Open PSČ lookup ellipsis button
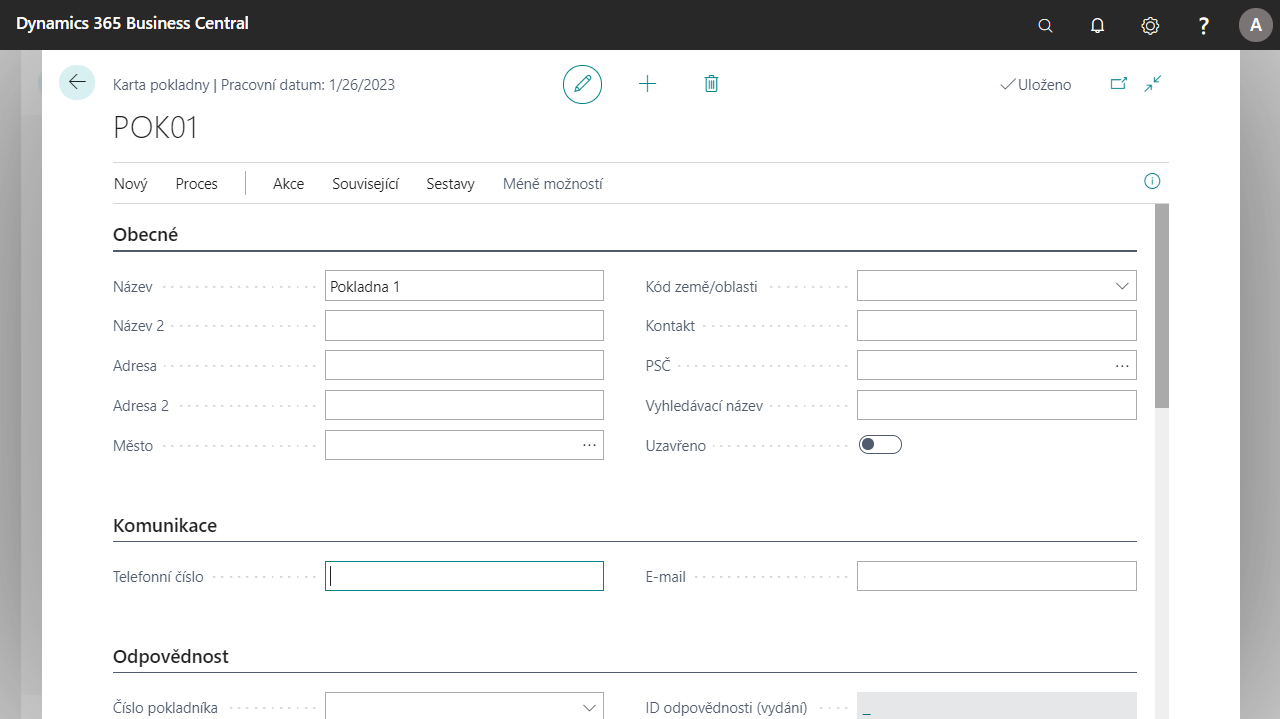Screen dimensions: 1280x719 tap(1122, 366)
